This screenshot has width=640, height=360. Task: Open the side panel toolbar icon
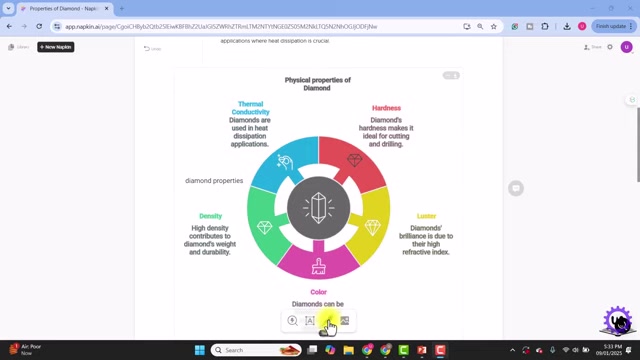point(530,27)
